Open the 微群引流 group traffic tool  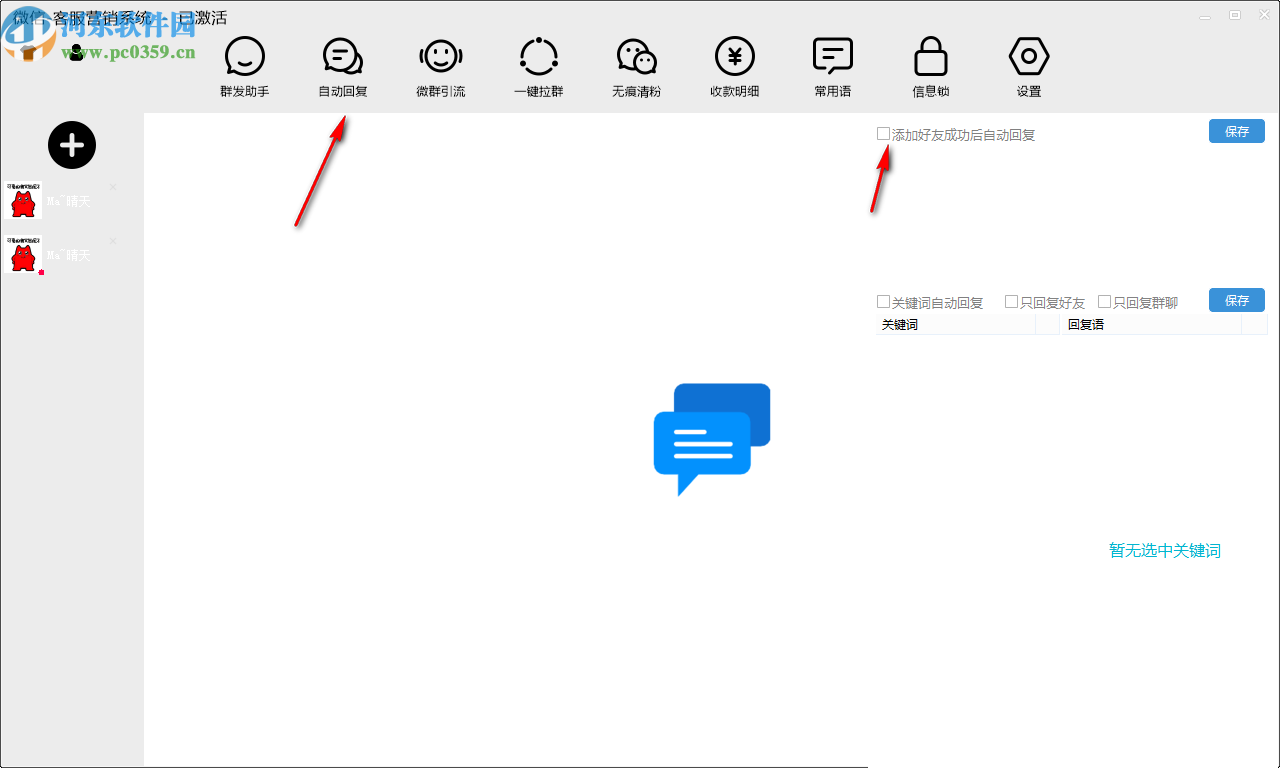441,68
